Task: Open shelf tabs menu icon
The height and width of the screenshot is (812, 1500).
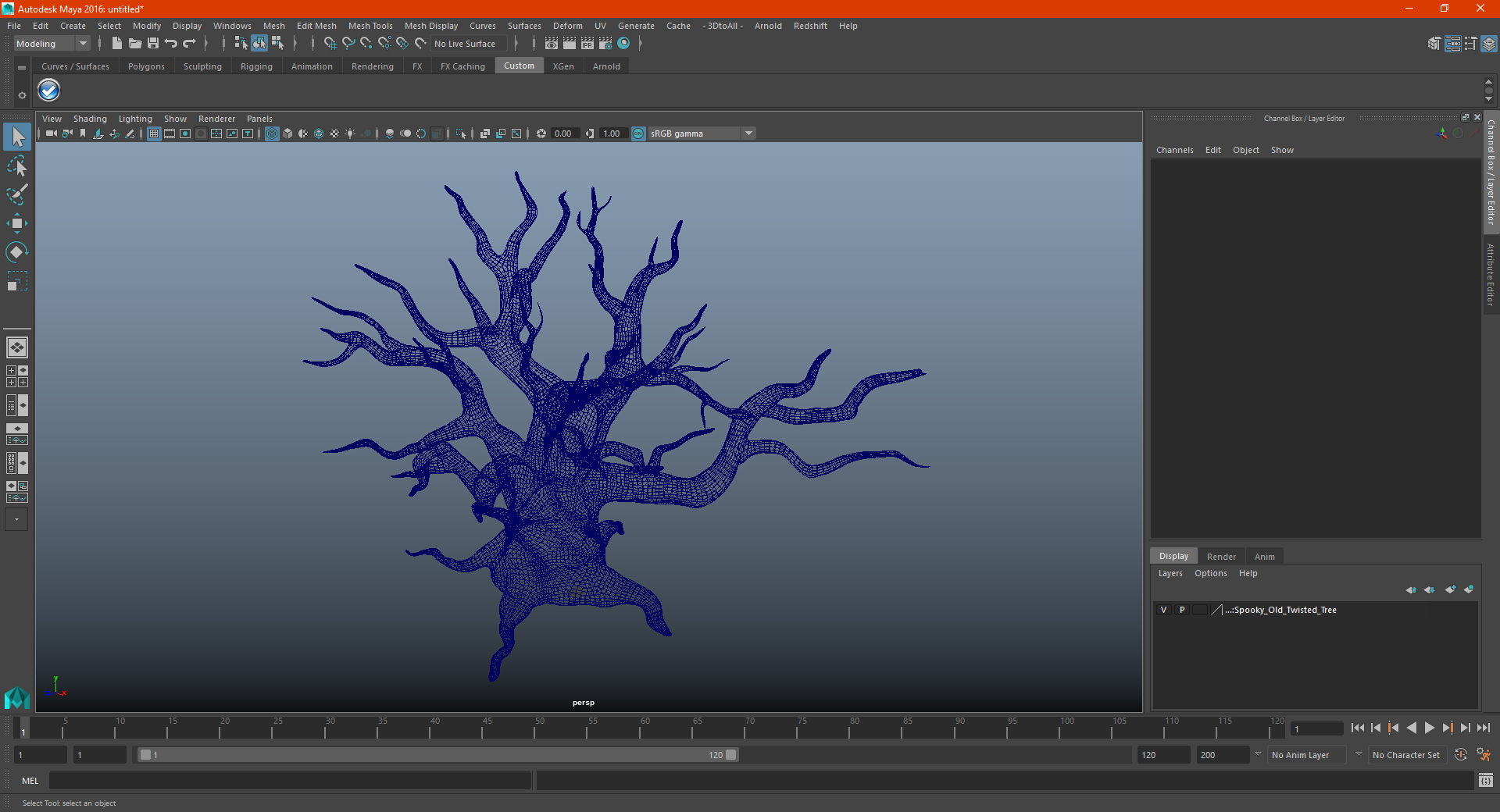Action: [x=22, y=68]
